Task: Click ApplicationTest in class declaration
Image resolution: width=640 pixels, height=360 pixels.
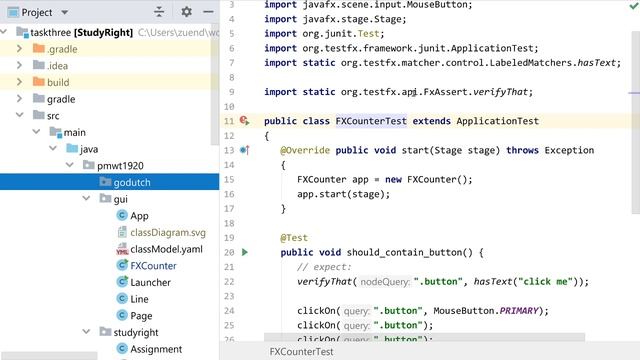Action: [x=498, y=121]
